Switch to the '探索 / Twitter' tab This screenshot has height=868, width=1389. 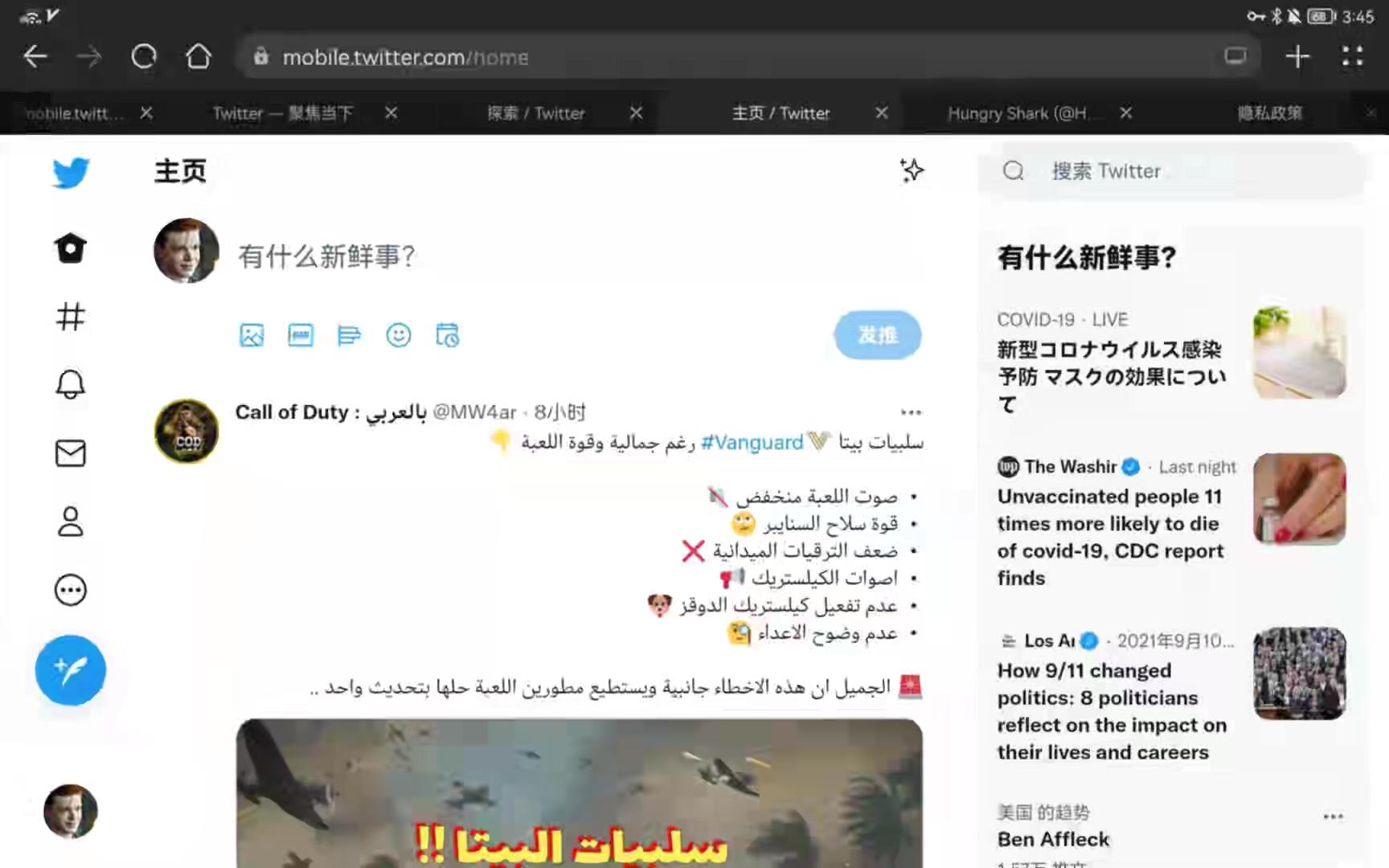click(x=536, y=113)
